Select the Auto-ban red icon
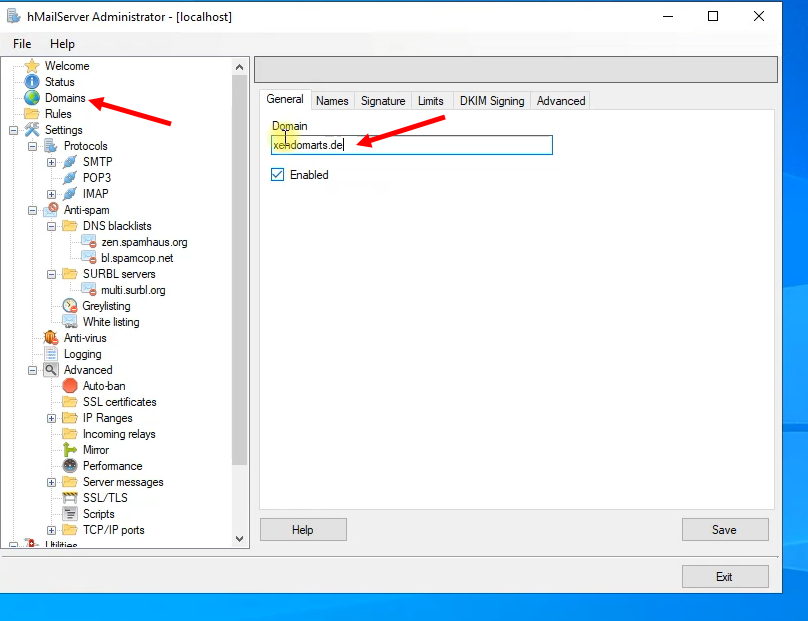The height and width of the screenshot is (621, 808). coord(70,386)
